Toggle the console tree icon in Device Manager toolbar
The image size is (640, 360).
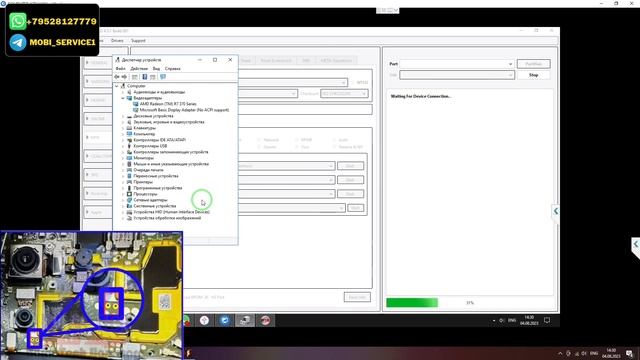[135, 77]
